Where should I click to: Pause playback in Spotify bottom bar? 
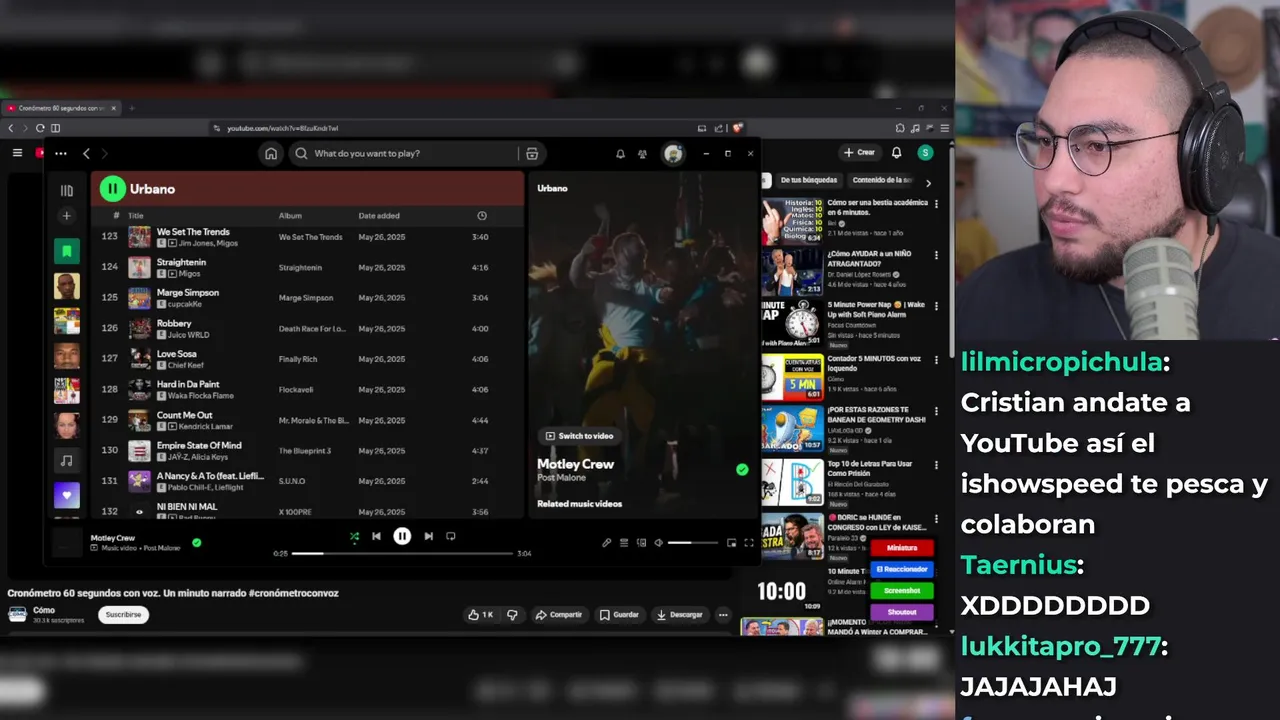[402, 536]
